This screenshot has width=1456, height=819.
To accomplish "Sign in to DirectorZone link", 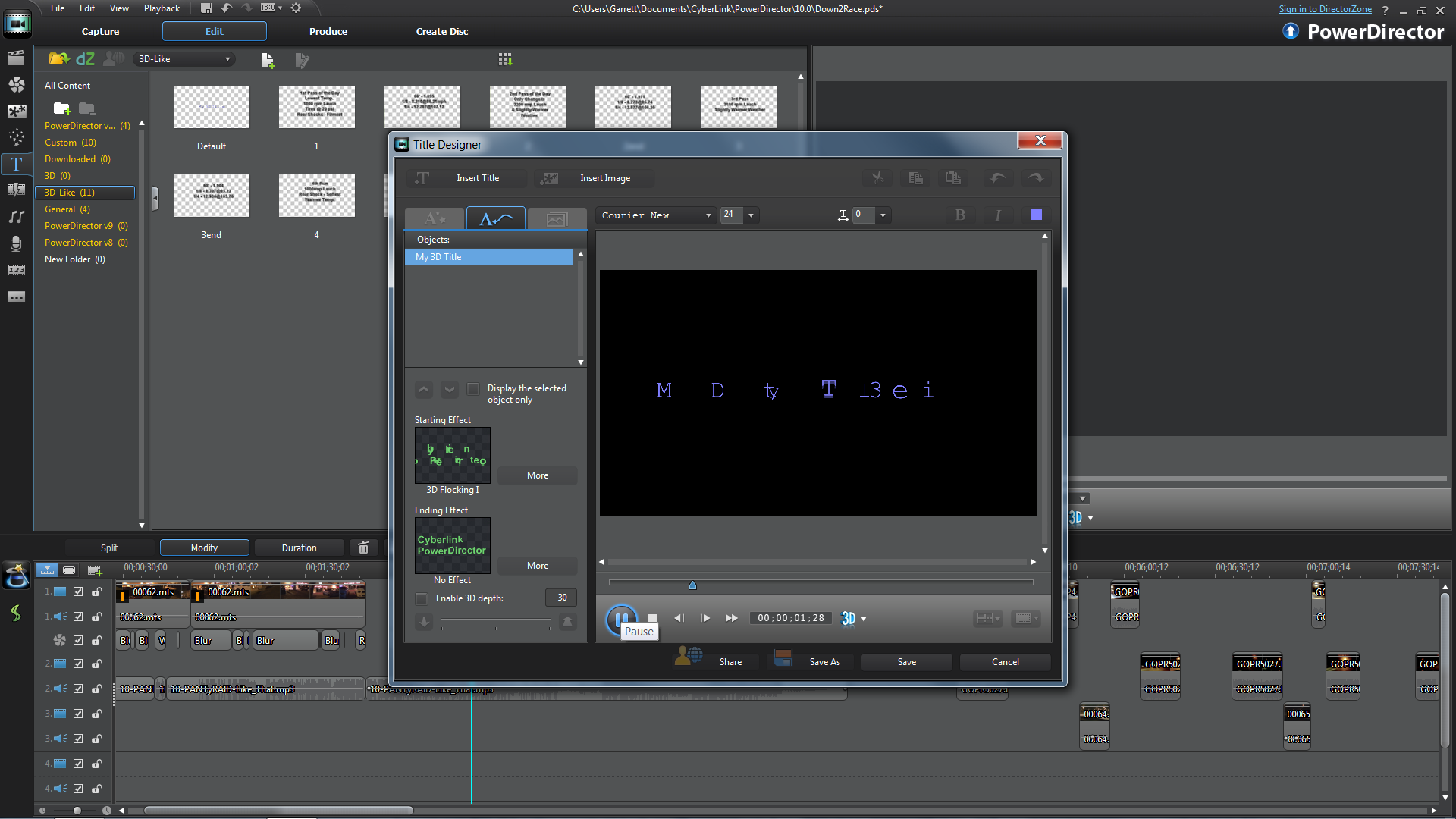I will tap(1325, 9).
